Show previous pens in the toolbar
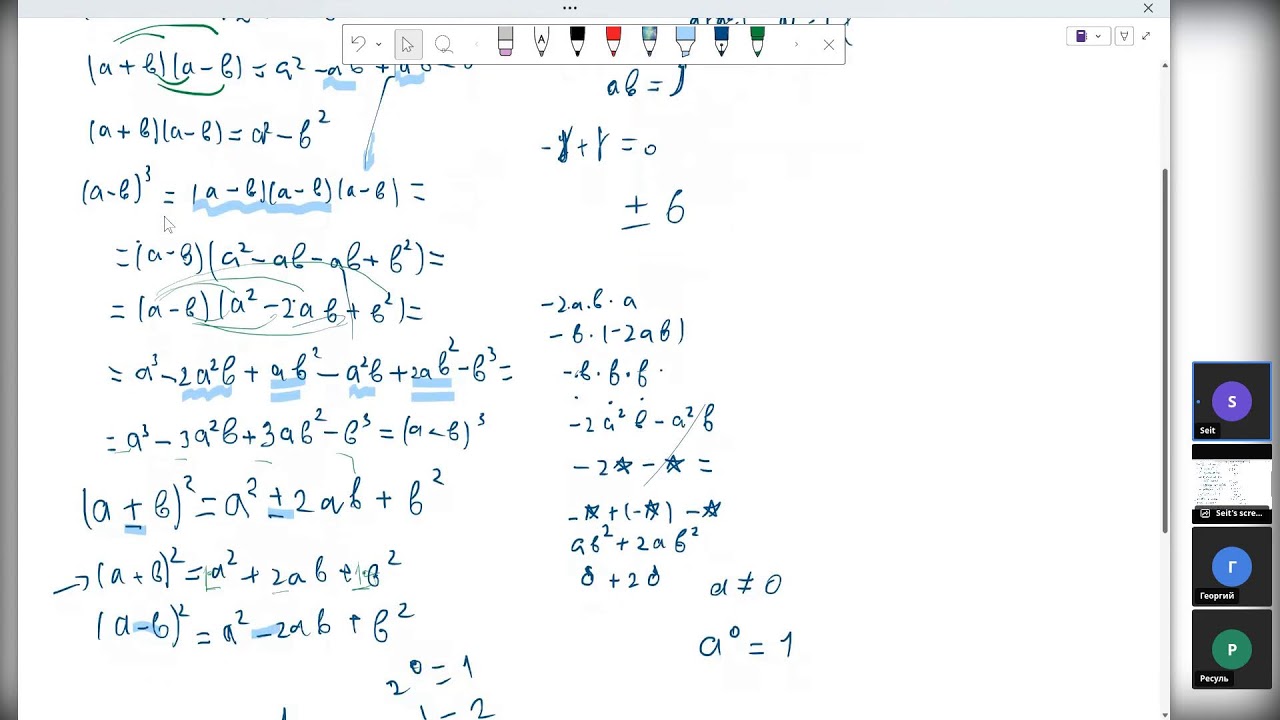 point(476,44)
